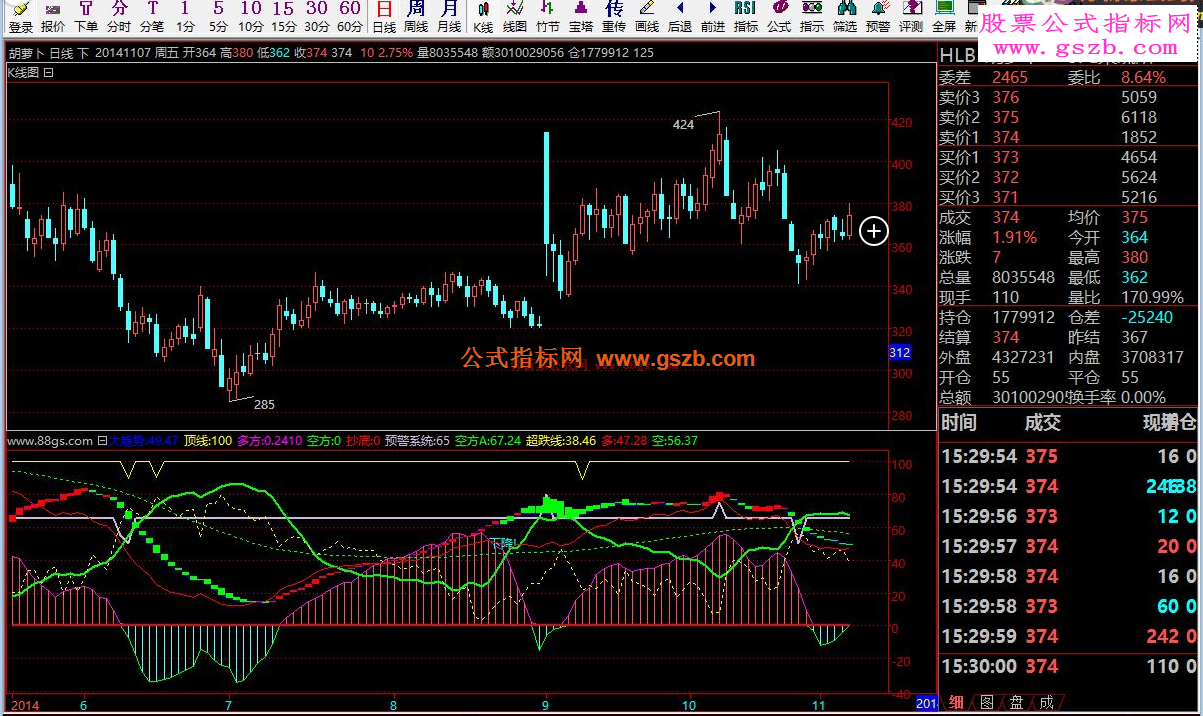Click the blue 312 price axis marker

point(899,352)
